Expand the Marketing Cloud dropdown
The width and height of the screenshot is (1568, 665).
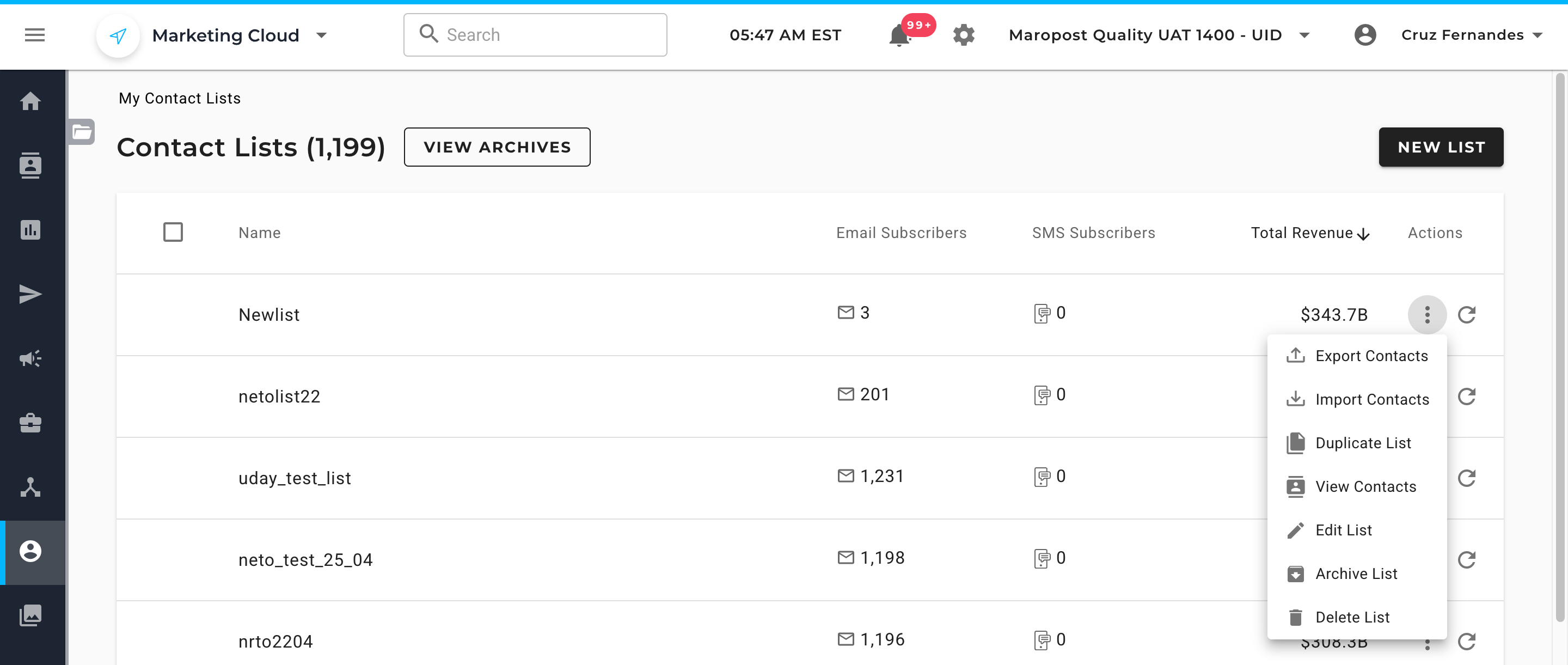[x=321, y=35]
